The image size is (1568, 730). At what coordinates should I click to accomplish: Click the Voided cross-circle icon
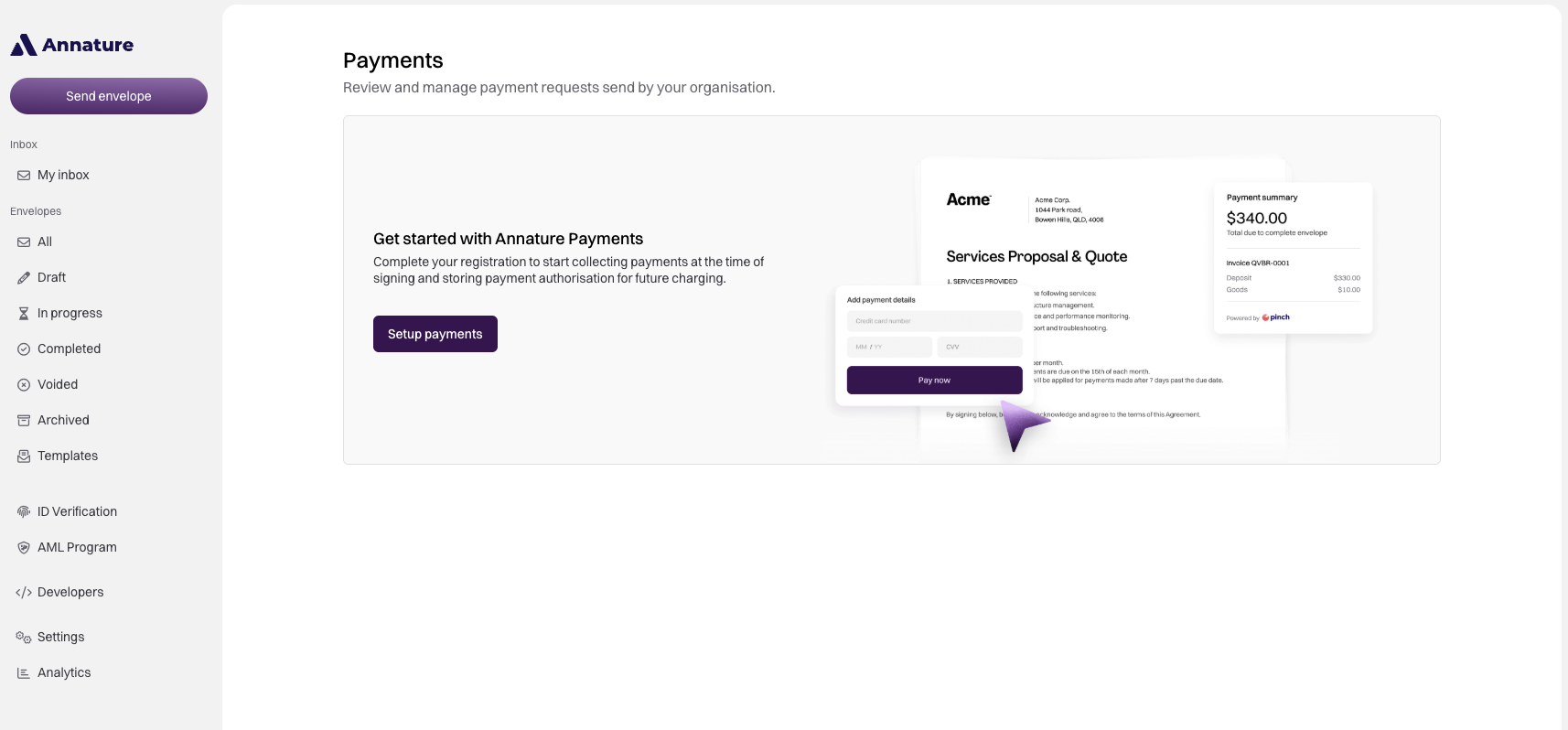click(24, 385)
